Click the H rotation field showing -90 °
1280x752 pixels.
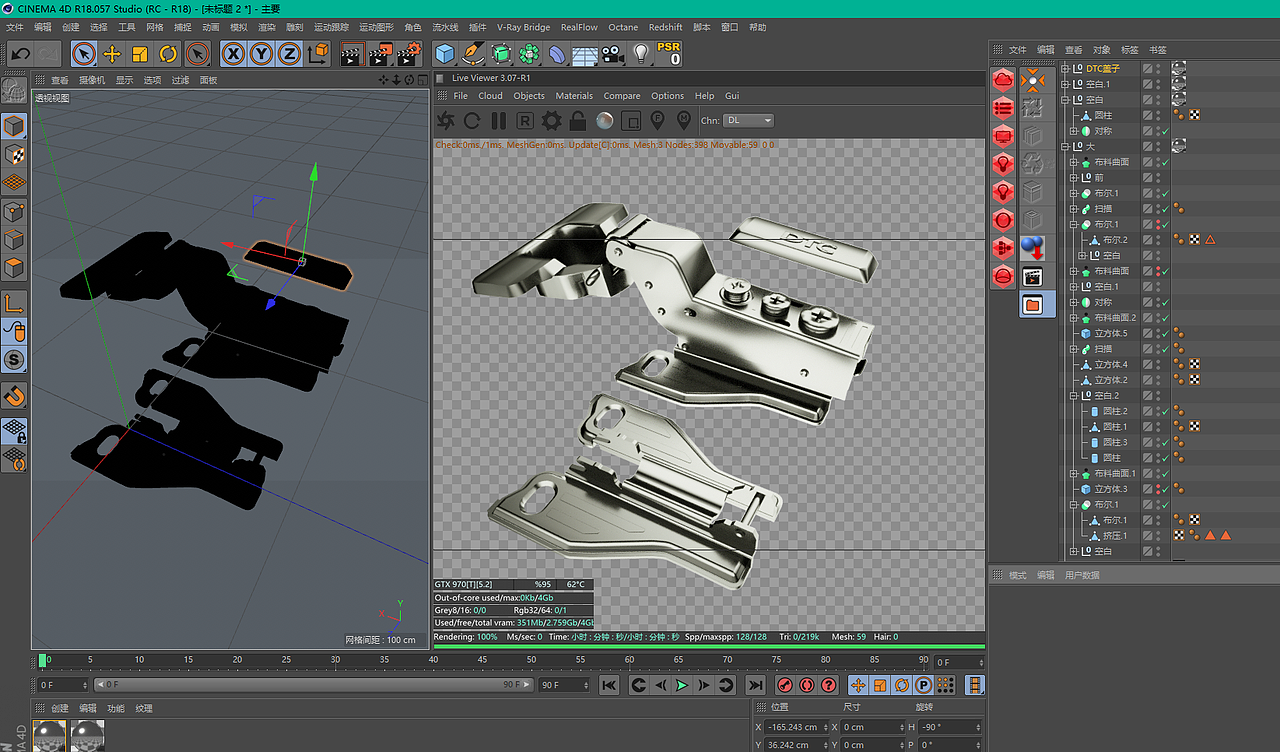click(x=949, y=727)
